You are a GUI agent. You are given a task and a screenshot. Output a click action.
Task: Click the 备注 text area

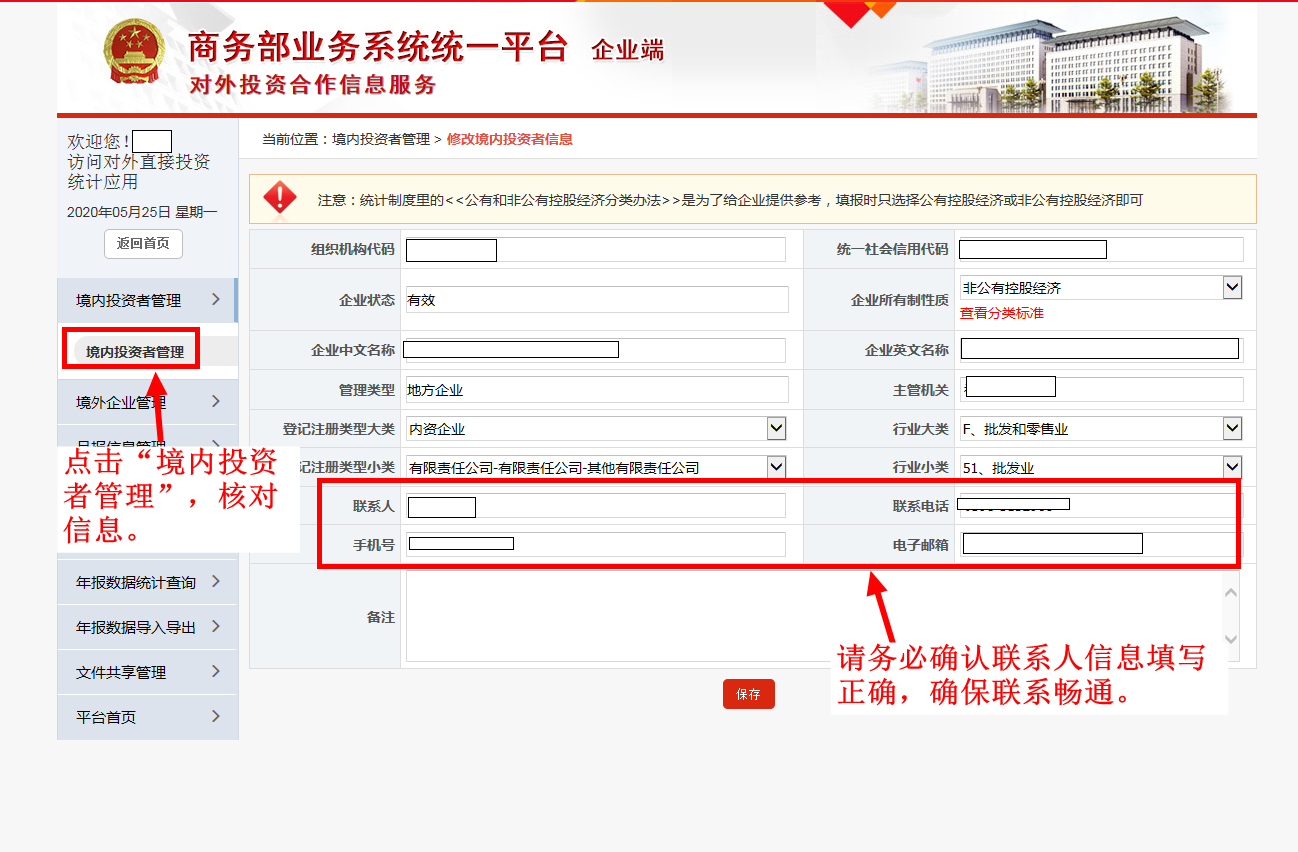tap(810, 617)
